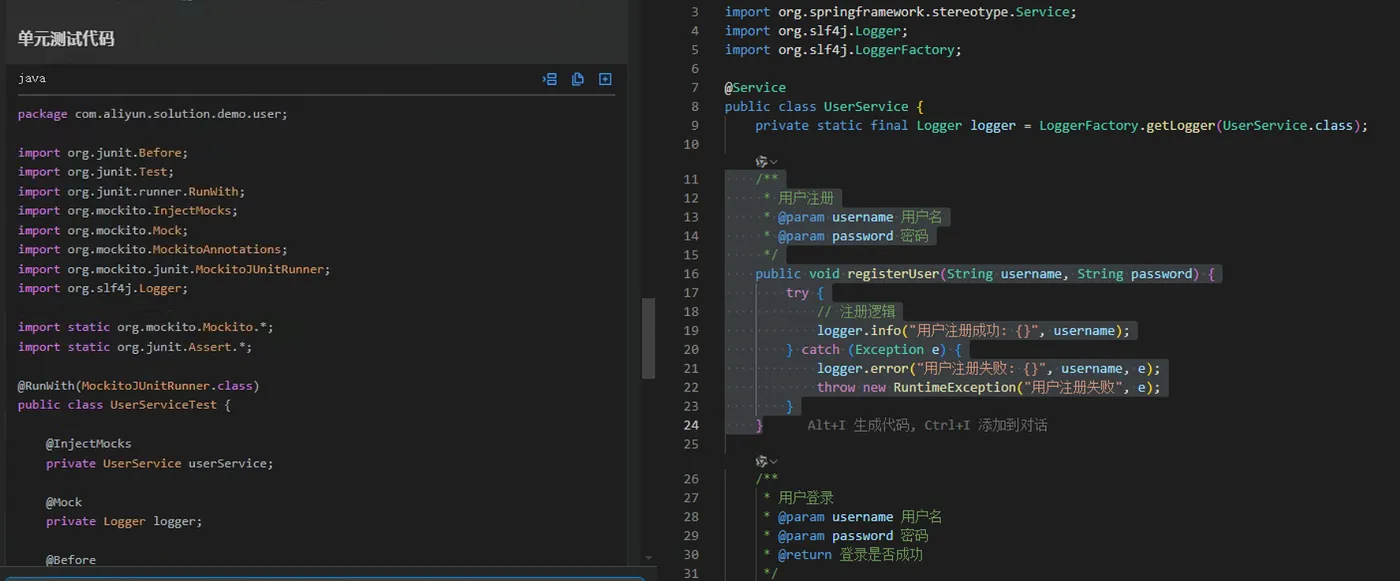
Task: Click the registerUser method name
Action: (893, 274)
